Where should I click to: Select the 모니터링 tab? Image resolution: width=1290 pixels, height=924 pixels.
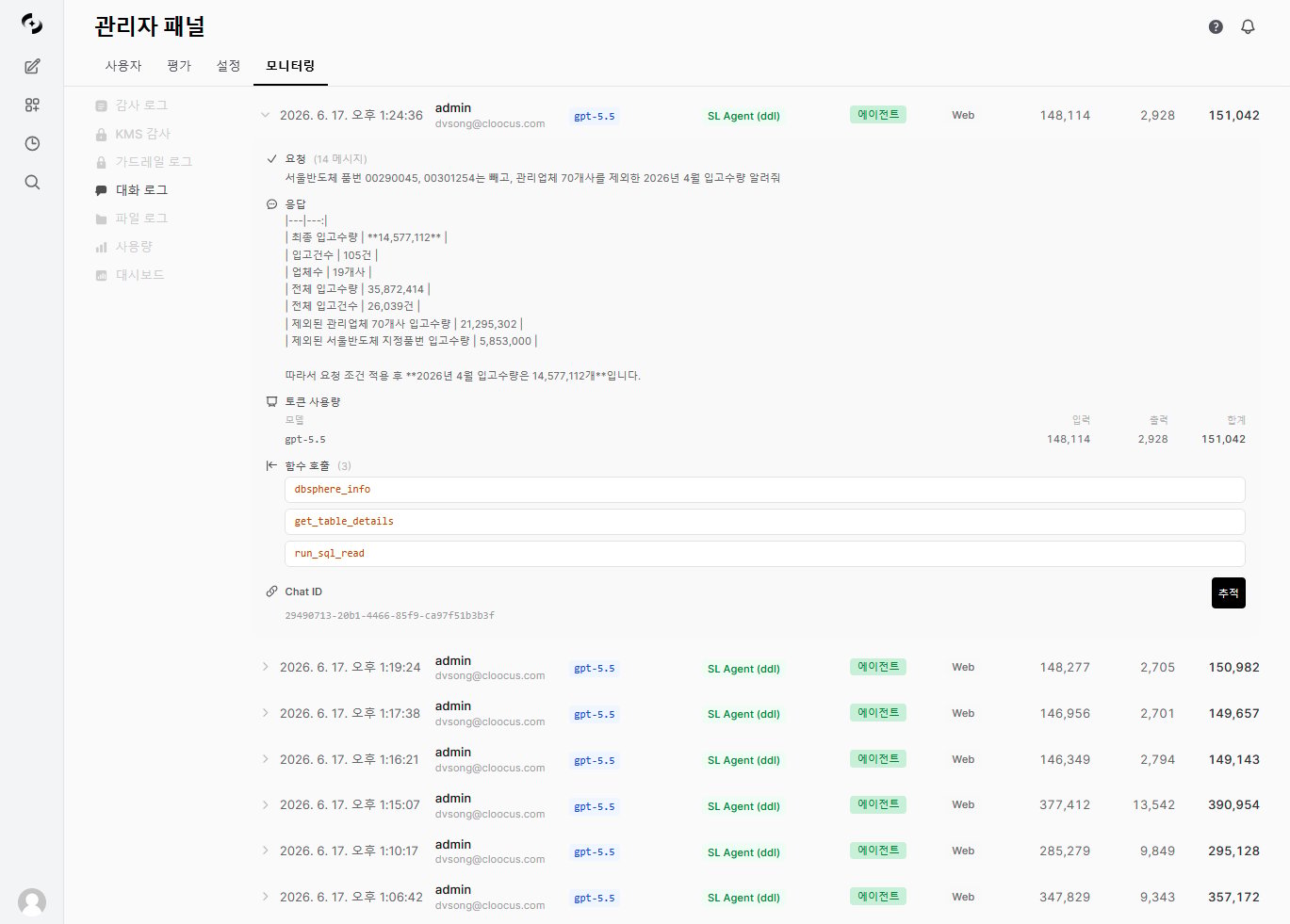[x=290, y=66]
